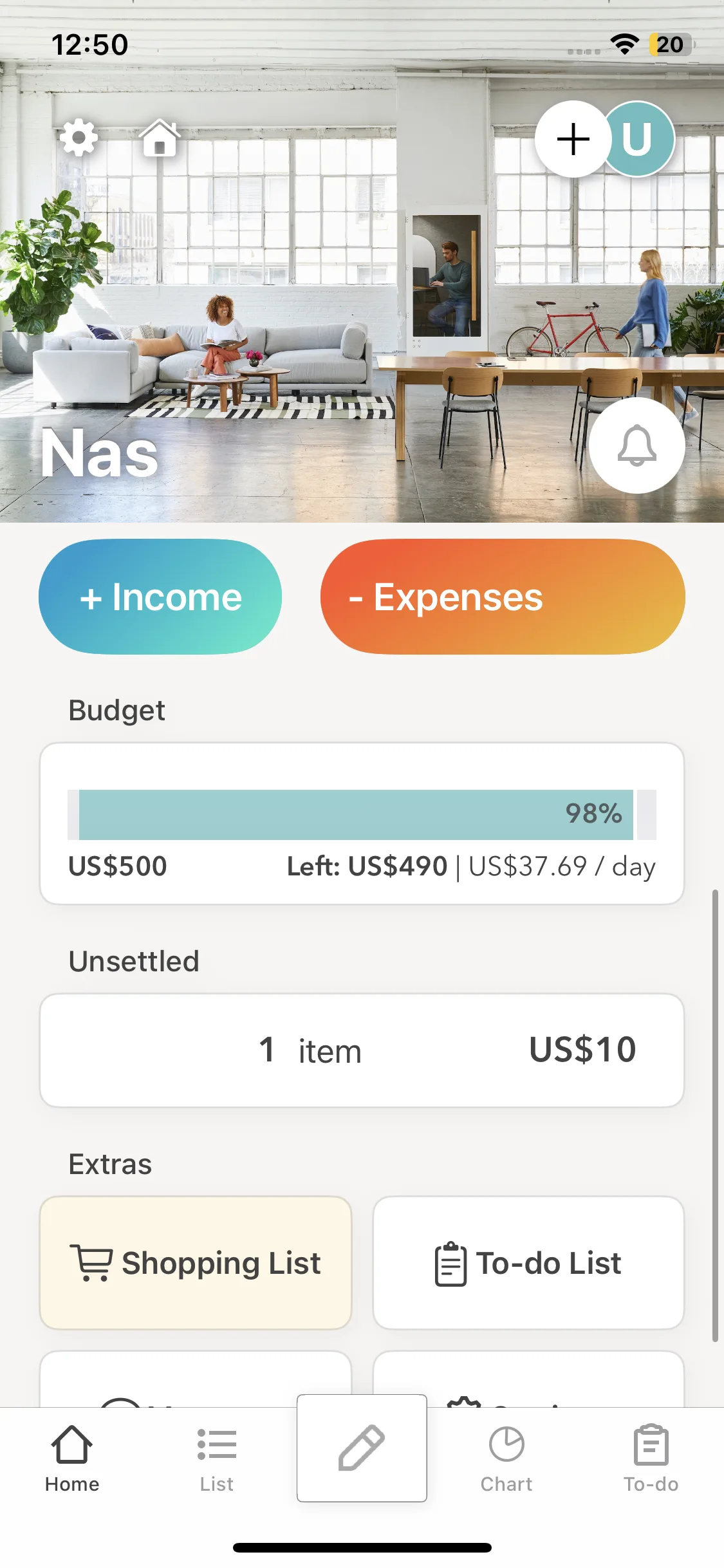Open the Shopping List extra

196,1263
